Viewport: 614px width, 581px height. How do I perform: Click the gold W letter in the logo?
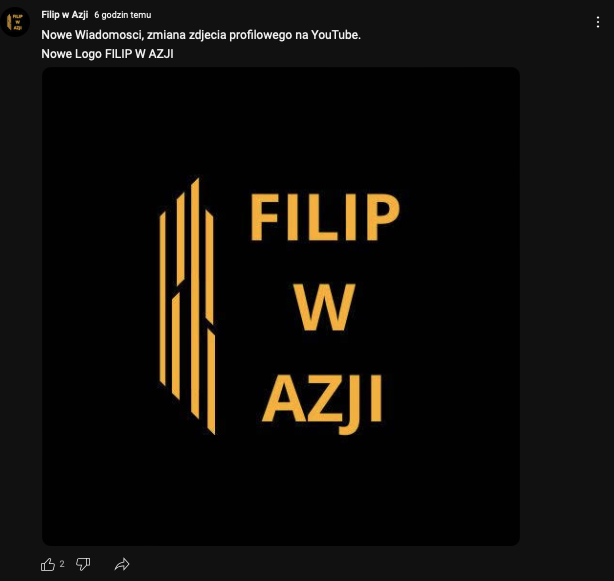[x=324, y=307]
